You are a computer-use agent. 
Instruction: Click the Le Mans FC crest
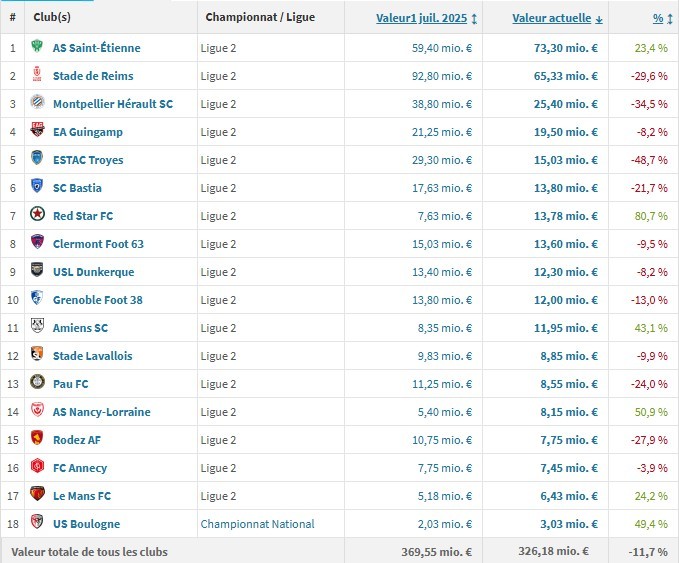(x=37, y=493)
